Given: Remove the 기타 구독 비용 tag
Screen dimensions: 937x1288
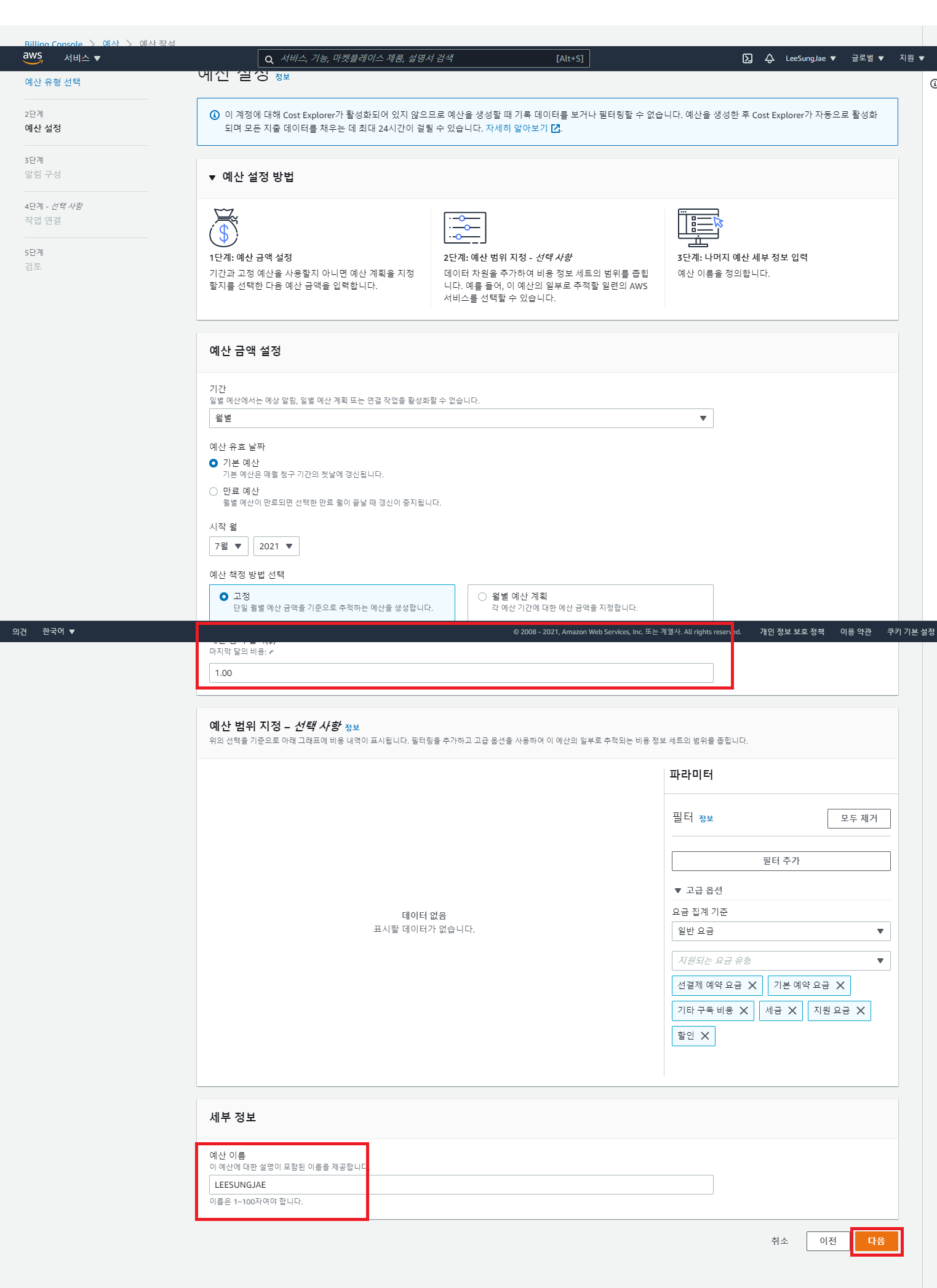Looking at the screenshot, I should (743, 1011).
